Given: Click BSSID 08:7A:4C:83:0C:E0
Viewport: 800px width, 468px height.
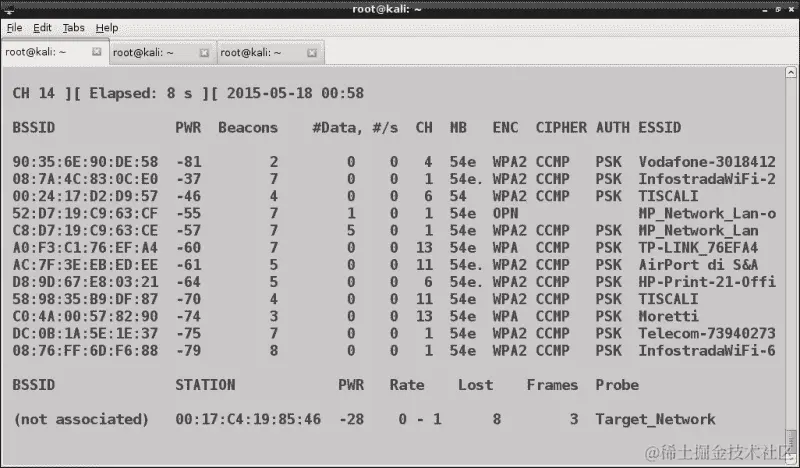Looking at the screenshot, I should (85, 179).
